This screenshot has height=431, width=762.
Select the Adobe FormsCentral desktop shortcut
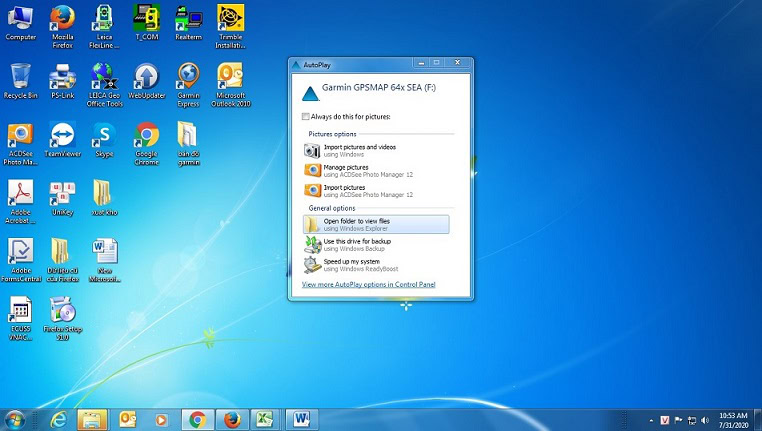(x=20, y=260)
